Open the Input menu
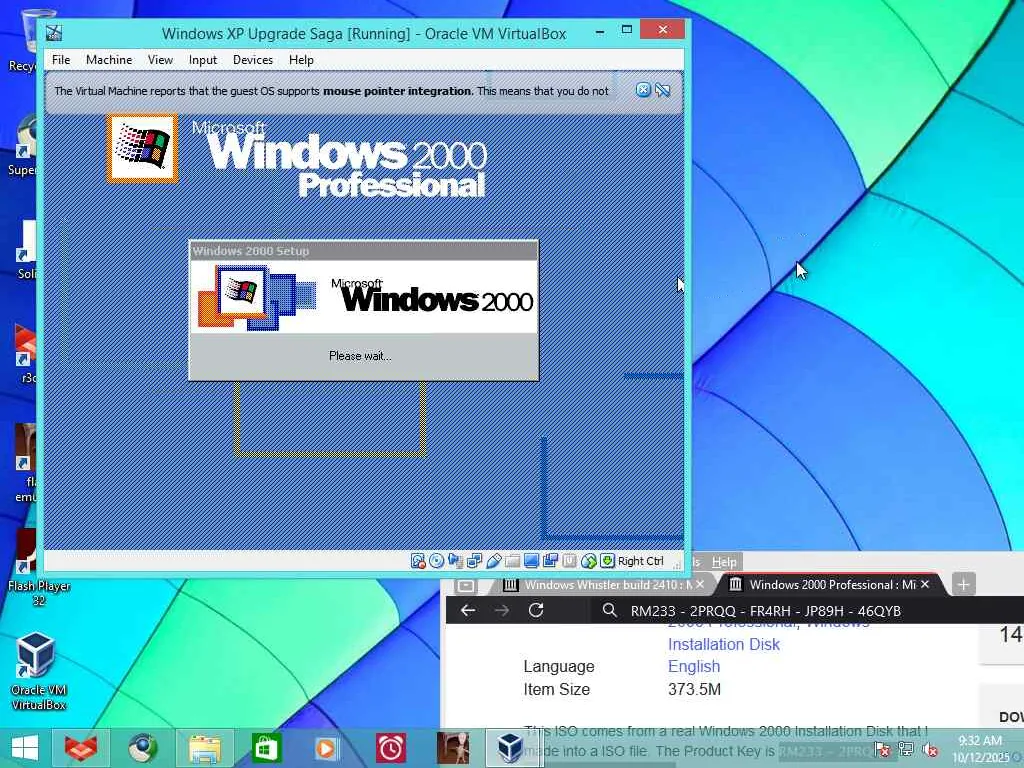 pos(202,59)
